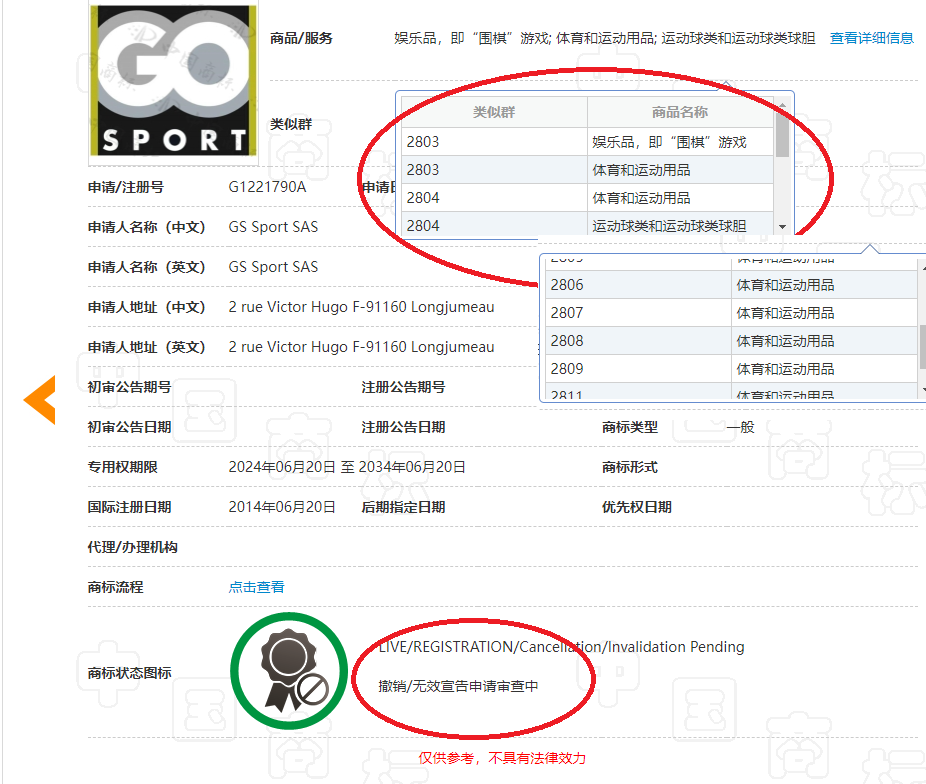Click the LIVE/REGISTRATION/Cancellation/Invalidation Pending status text

coord(561,647)
